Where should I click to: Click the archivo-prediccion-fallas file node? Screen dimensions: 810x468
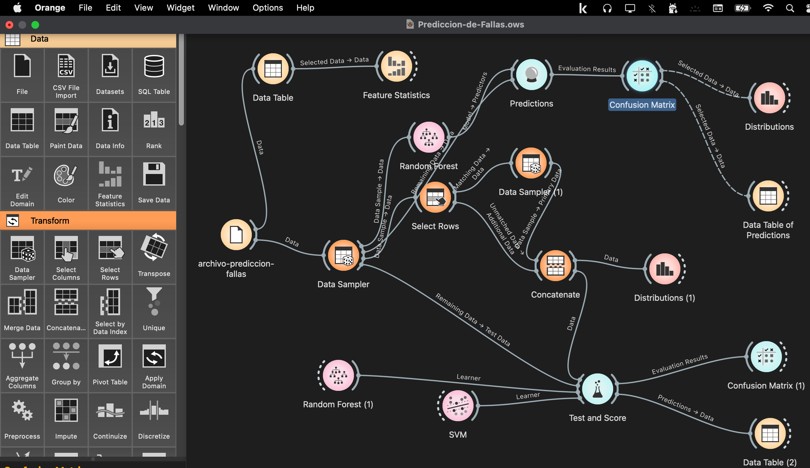click(236, 236)
